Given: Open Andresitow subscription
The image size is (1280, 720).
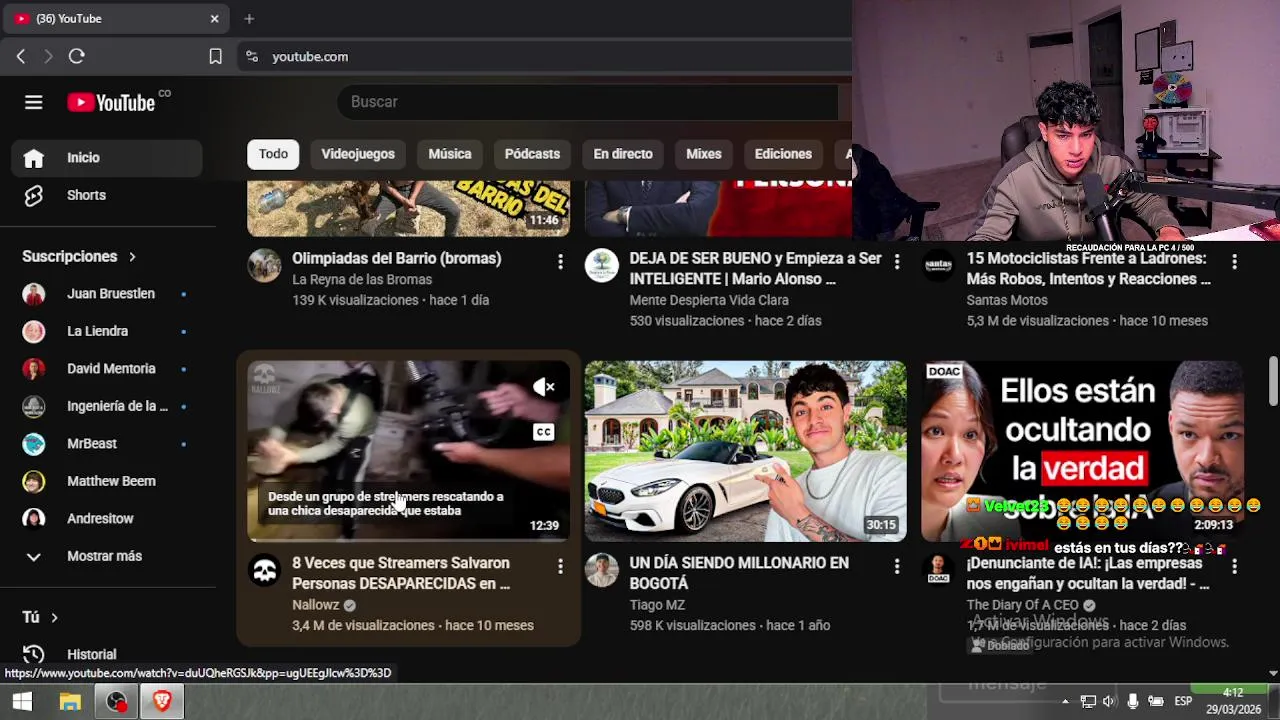Looking at the screenshot, I should [107, 519].
